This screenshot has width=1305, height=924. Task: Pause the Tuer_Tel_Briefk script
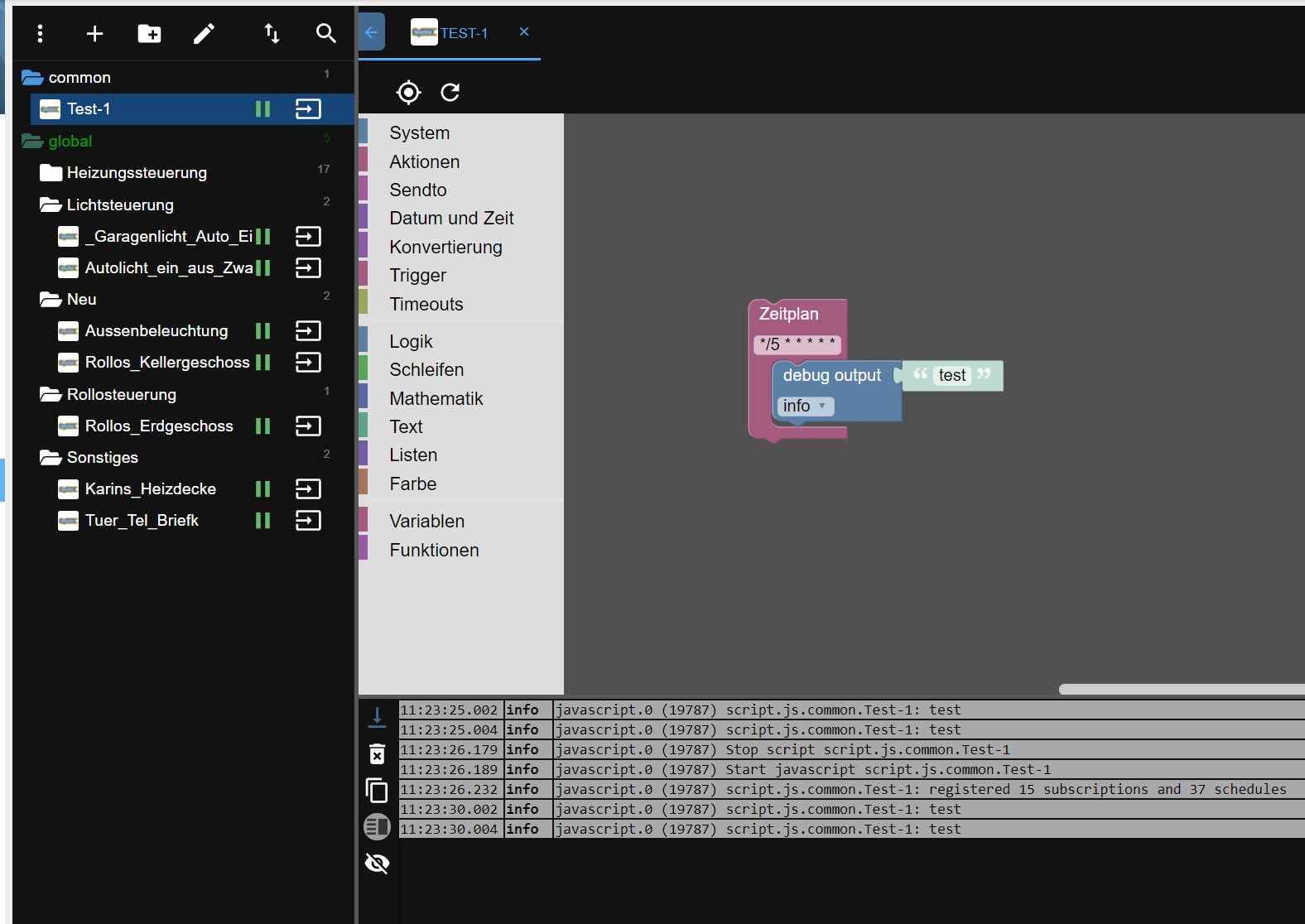click(263, 521)
